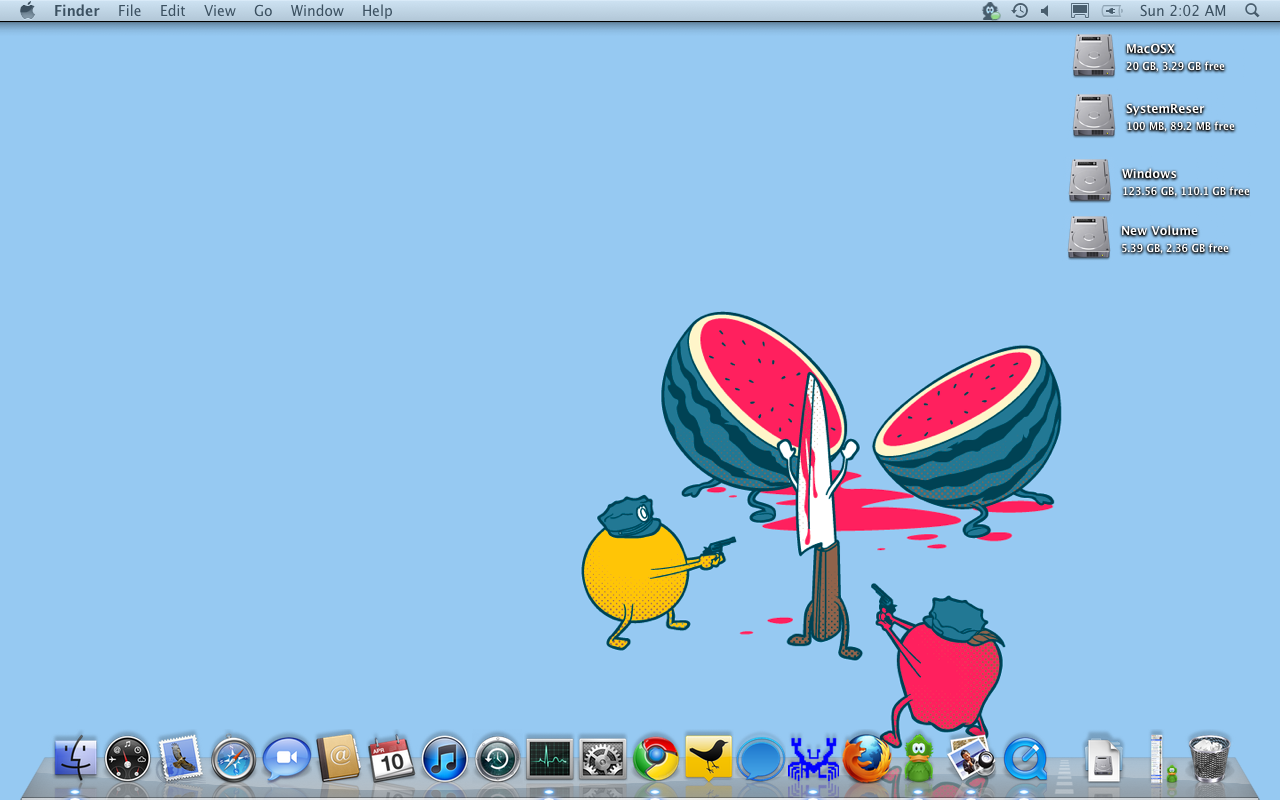Viewport: 1280px width, 800px height.
Task: Open the blue speech bubble app
Action: coord(761,760)
